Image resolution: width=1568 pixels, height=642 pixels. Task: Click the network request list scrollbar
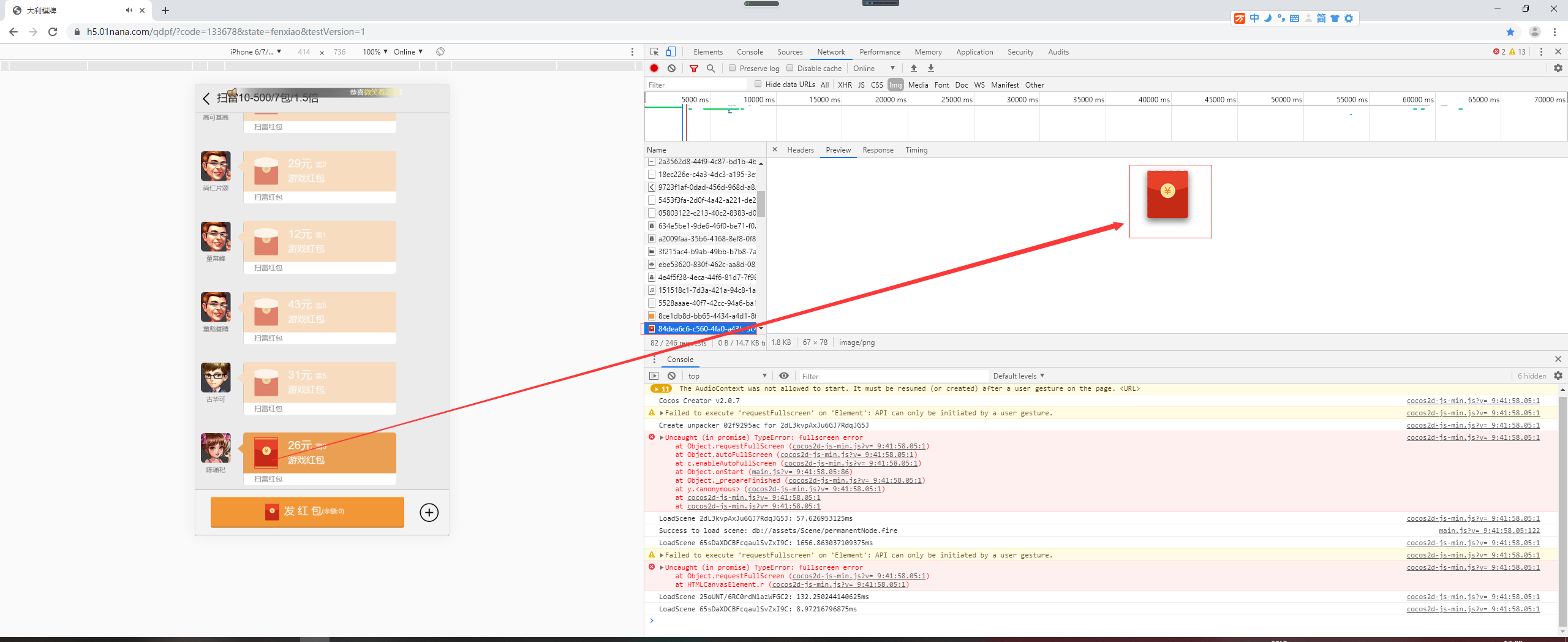click(x=761, y=204)
